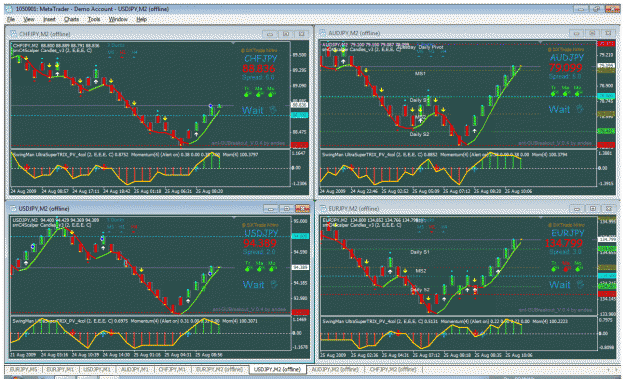Click the large USDJPY symbol label

click(261, 233)
